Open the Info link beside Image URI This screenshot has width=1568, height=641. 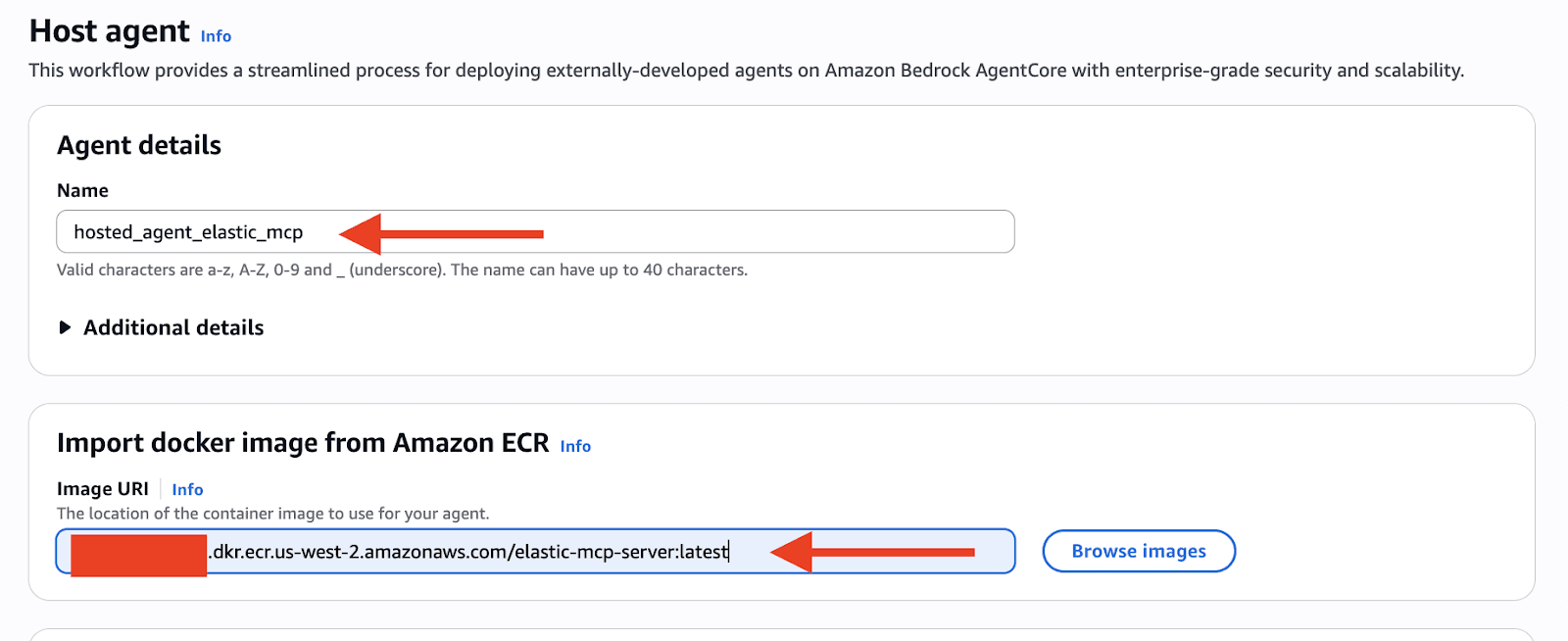(x=187, y=489)
